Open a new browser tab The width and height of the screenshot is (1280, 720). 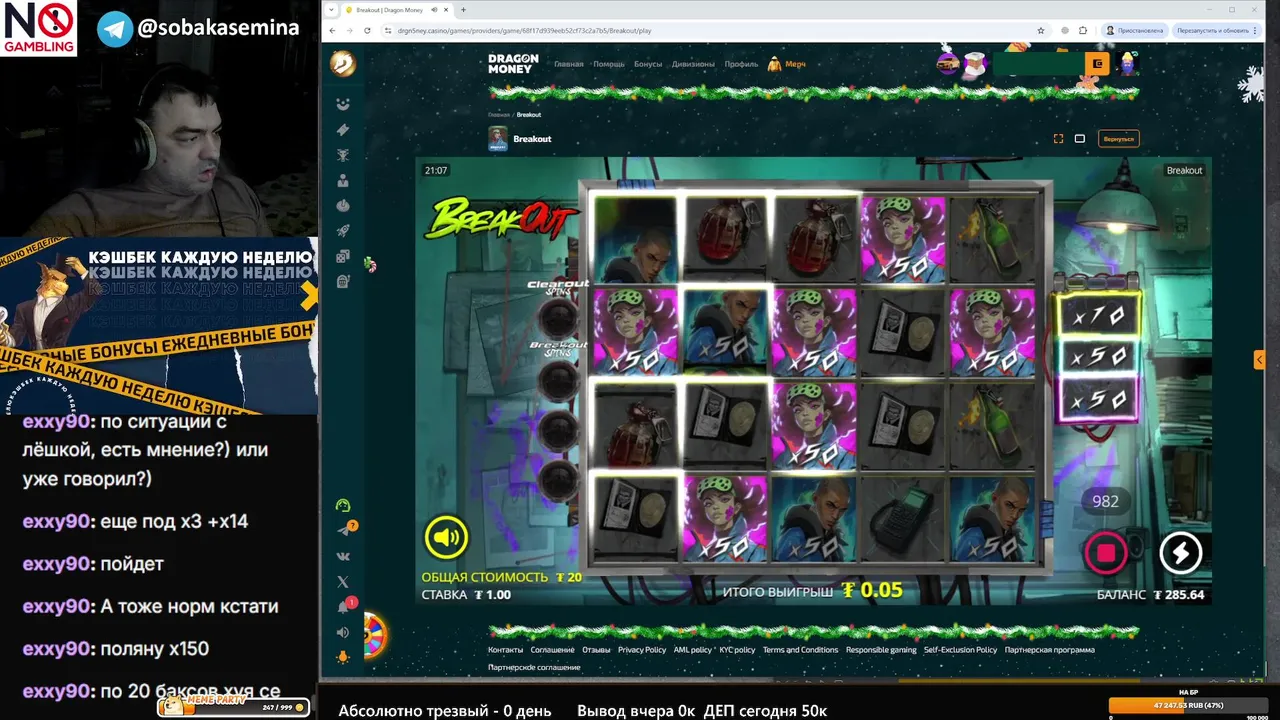click(463, 10)
